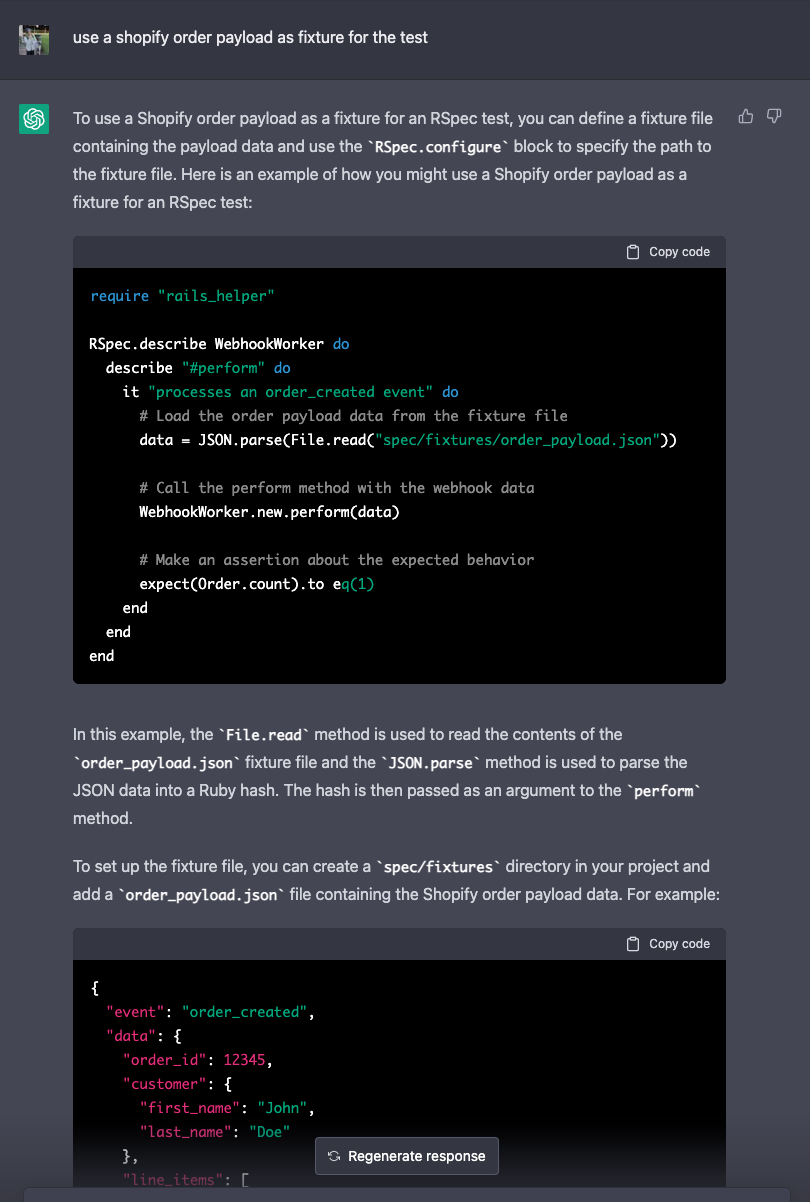Click the '"event": "order_created"' JSON line
The height and width of the screenshot is (1202, 810).
pyautogui.click(x=211, y=1012)
